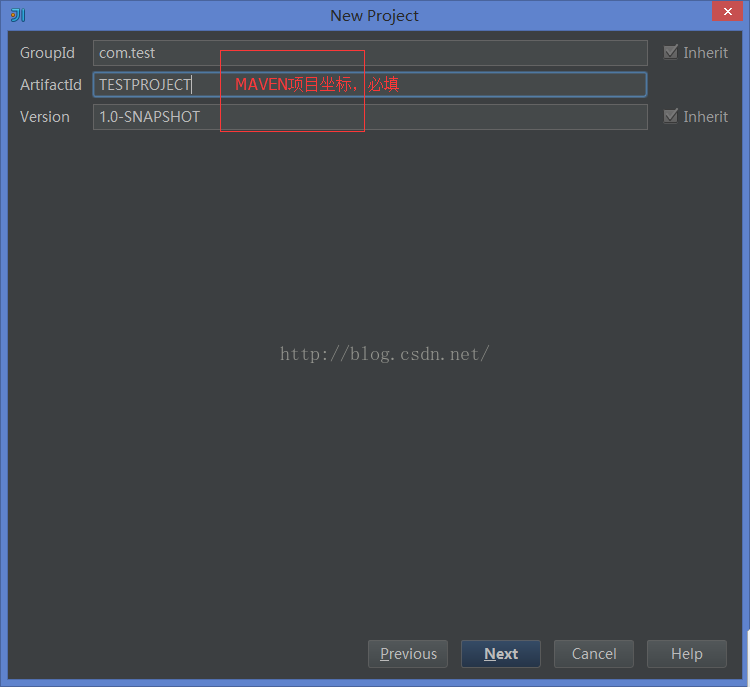Viewport: 750px width, 687px height.
Task: Close the New Project dialog
Action: [x=728, y=11]
